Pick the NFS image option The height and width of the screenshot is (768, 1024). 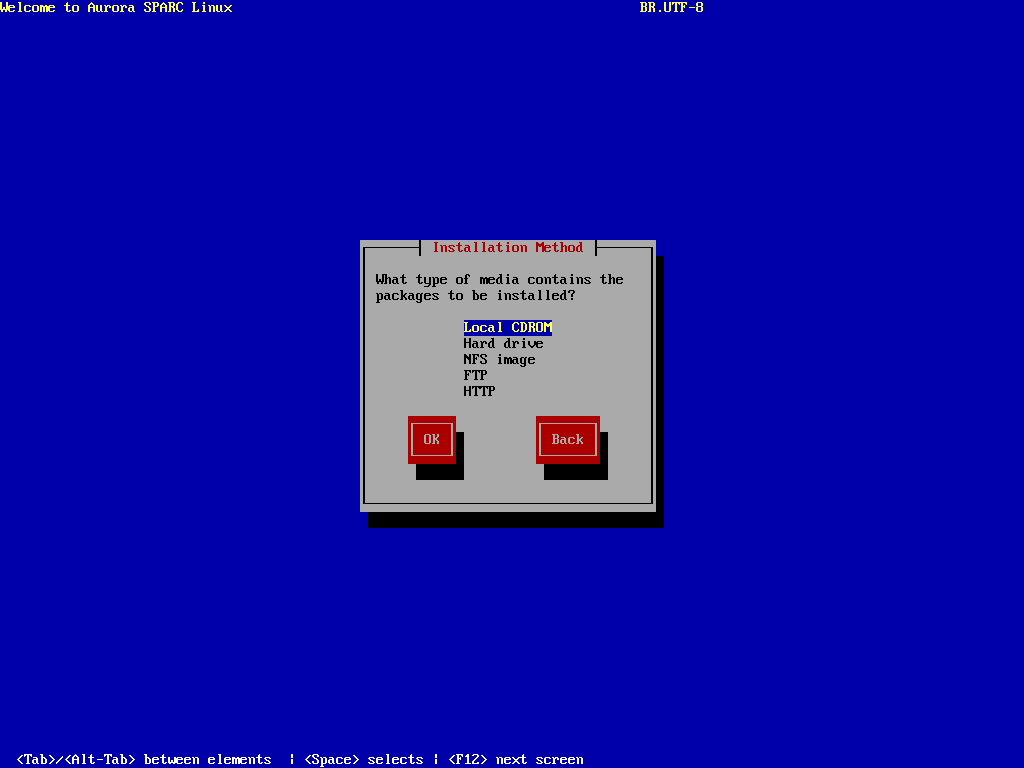tap(499, 359)
